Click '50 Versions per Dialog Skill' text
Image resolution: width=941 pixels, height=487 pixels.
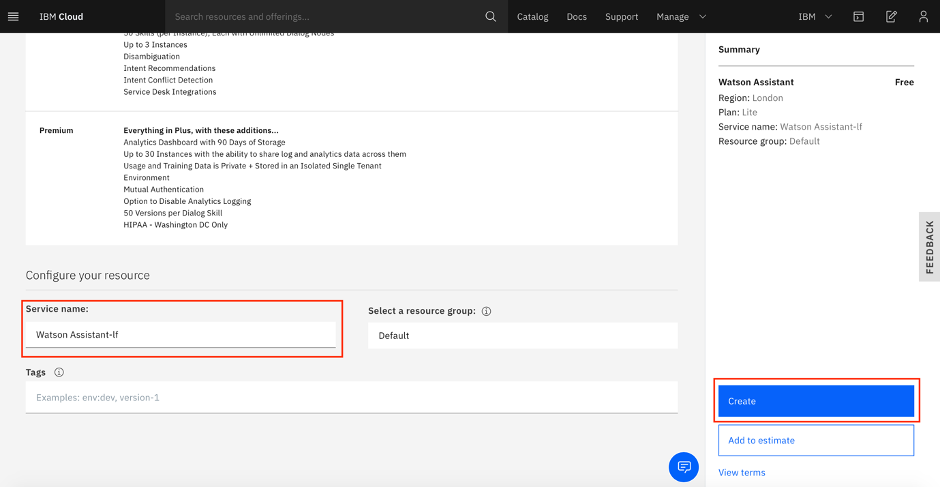point(173,213)
